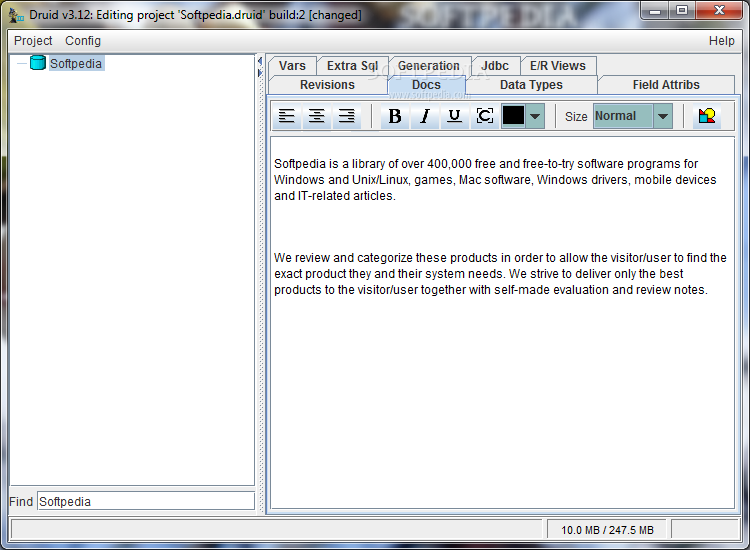This screenshot has height=550, width=750.
Task: Open the Help menu
Action: (x=721, y=41)
